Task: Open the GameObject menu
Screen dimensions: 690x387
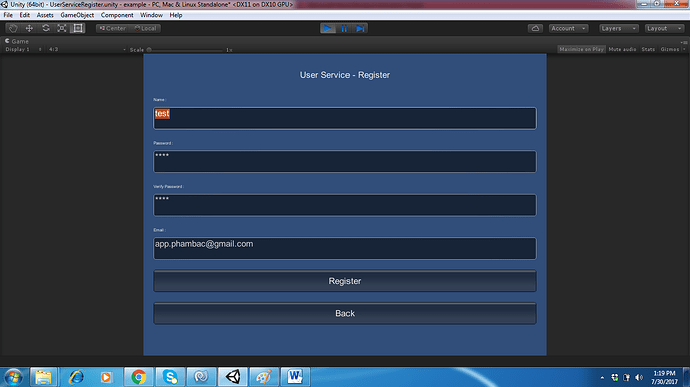Action: point(77,15)
